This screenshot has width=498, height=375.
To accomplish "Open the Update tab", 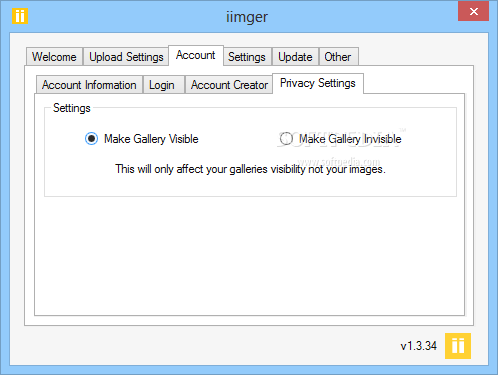I will pos(295,57).
